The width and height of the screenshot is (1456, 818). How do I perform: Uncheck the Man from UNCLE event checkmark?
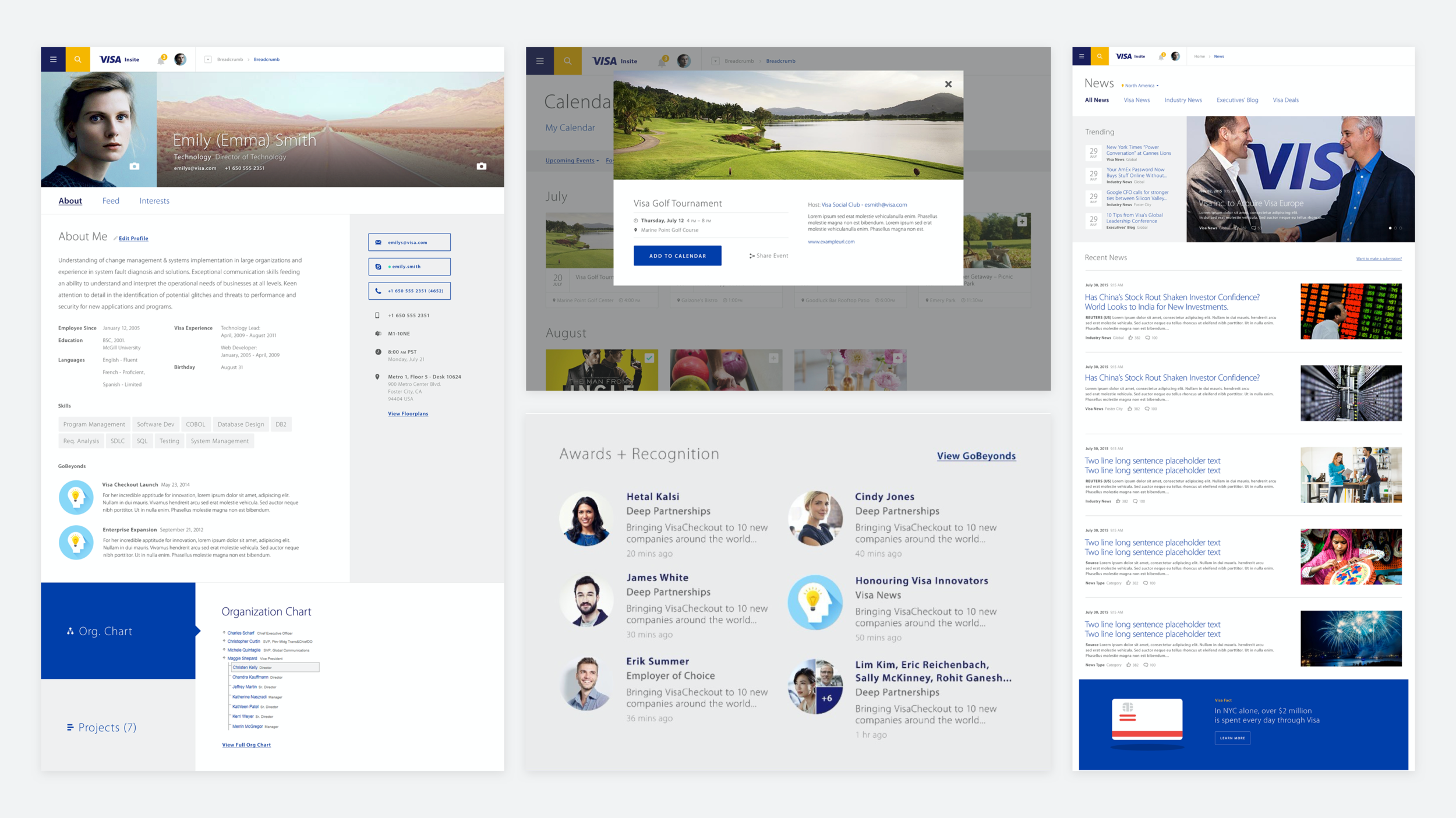pos(649,358)
